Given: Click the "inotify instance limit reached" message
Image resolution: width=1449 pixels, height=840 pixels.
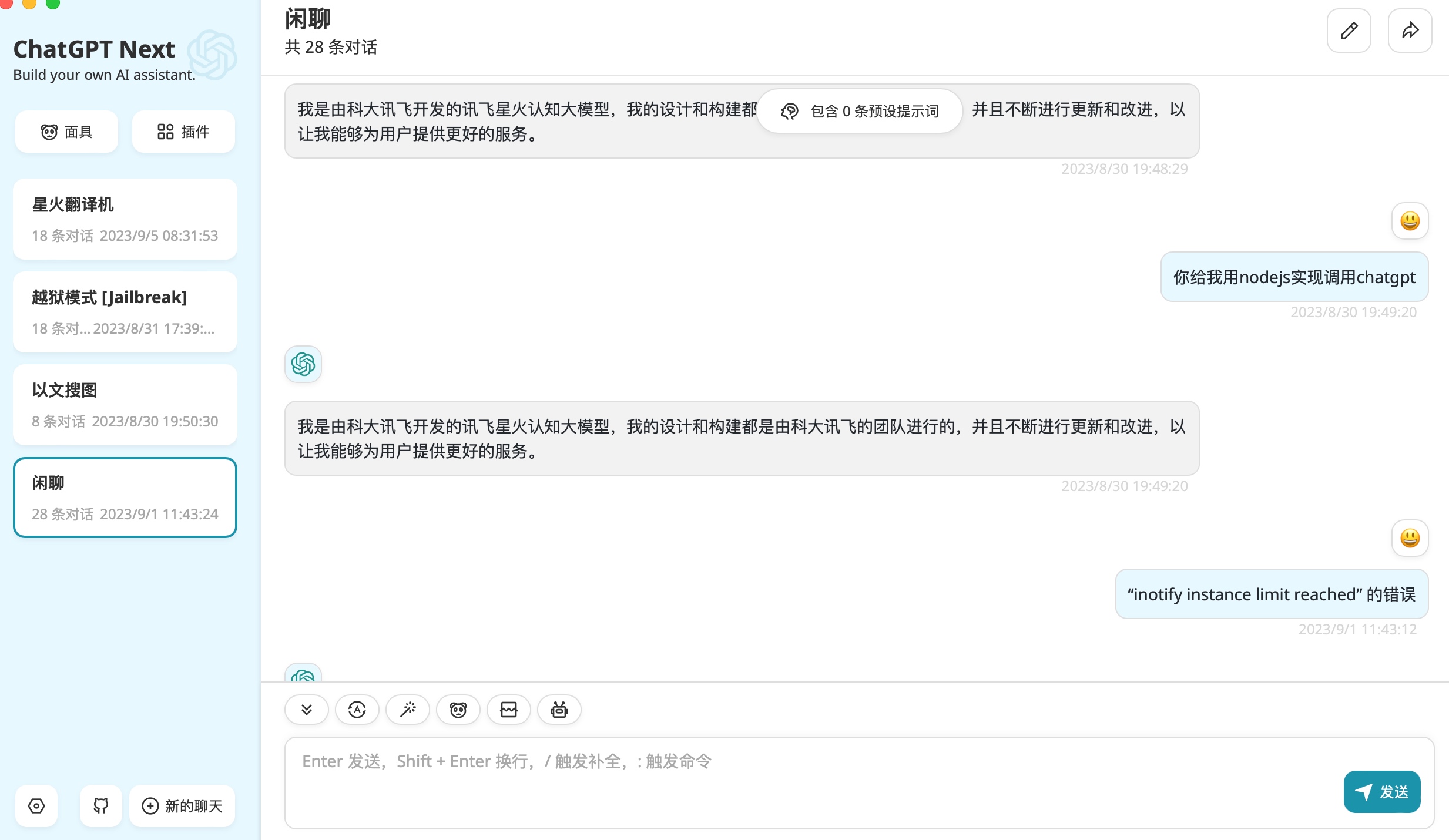Looking at the screenshot, I should [x=1272, y=594].
